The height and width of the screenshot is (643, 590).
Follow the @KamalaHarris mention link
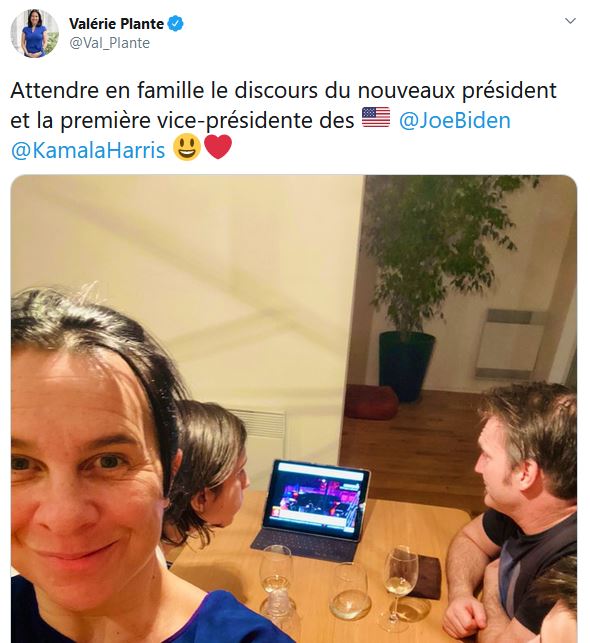[88, 150]
